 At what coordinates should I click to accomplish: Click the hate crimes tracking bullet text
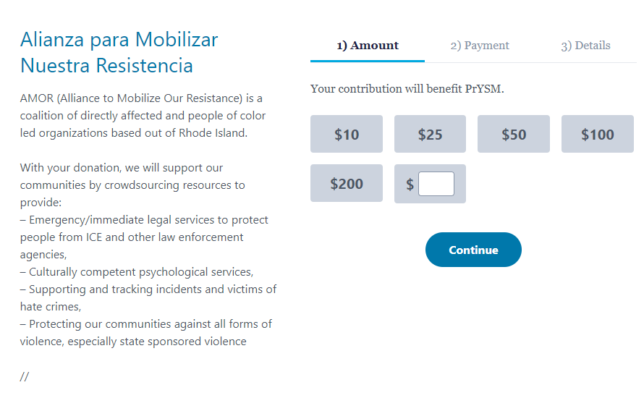[x=148, y=298]
